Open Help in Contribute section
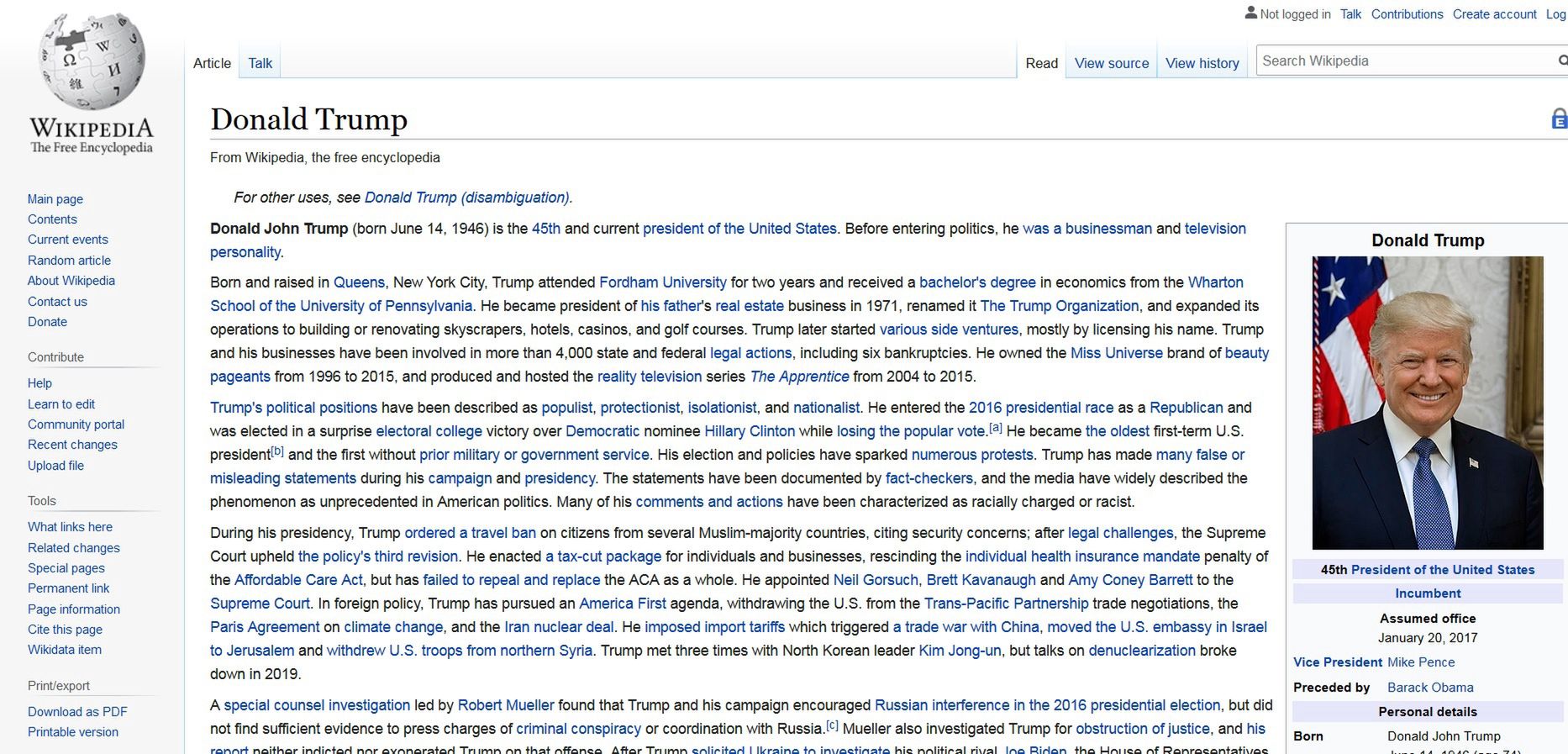 (39, 383)
